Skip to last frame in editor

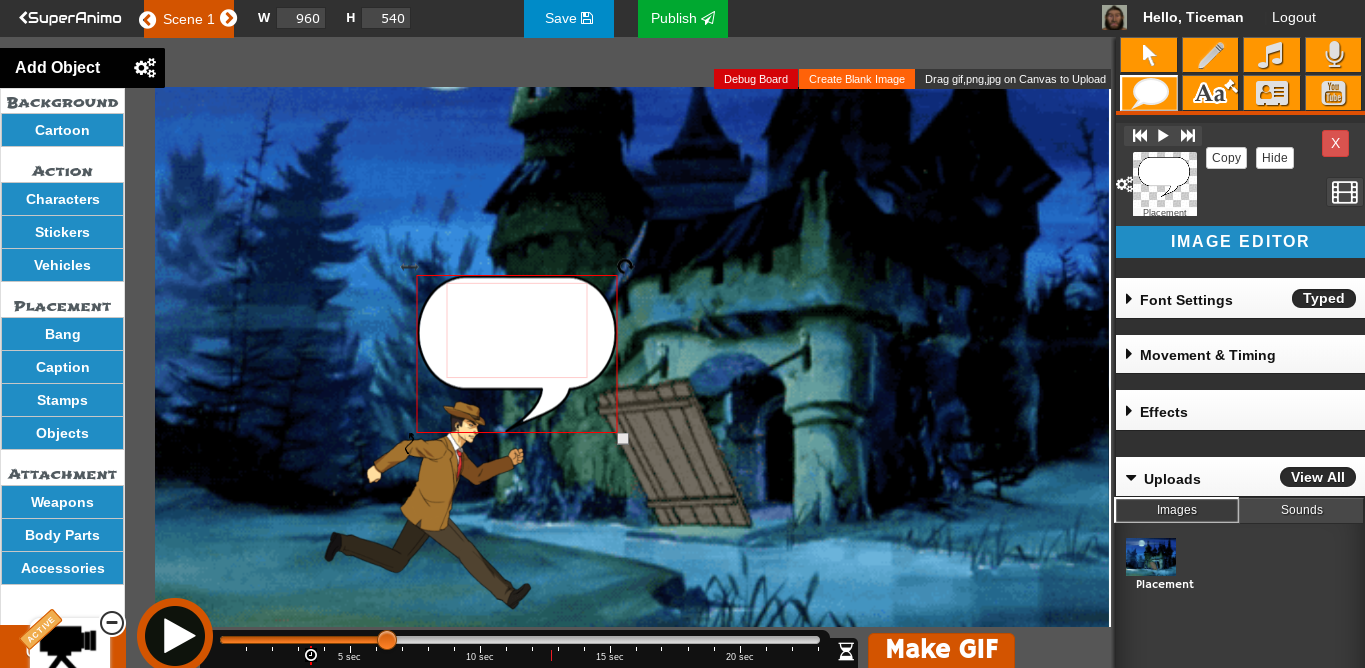[1188, 135]
